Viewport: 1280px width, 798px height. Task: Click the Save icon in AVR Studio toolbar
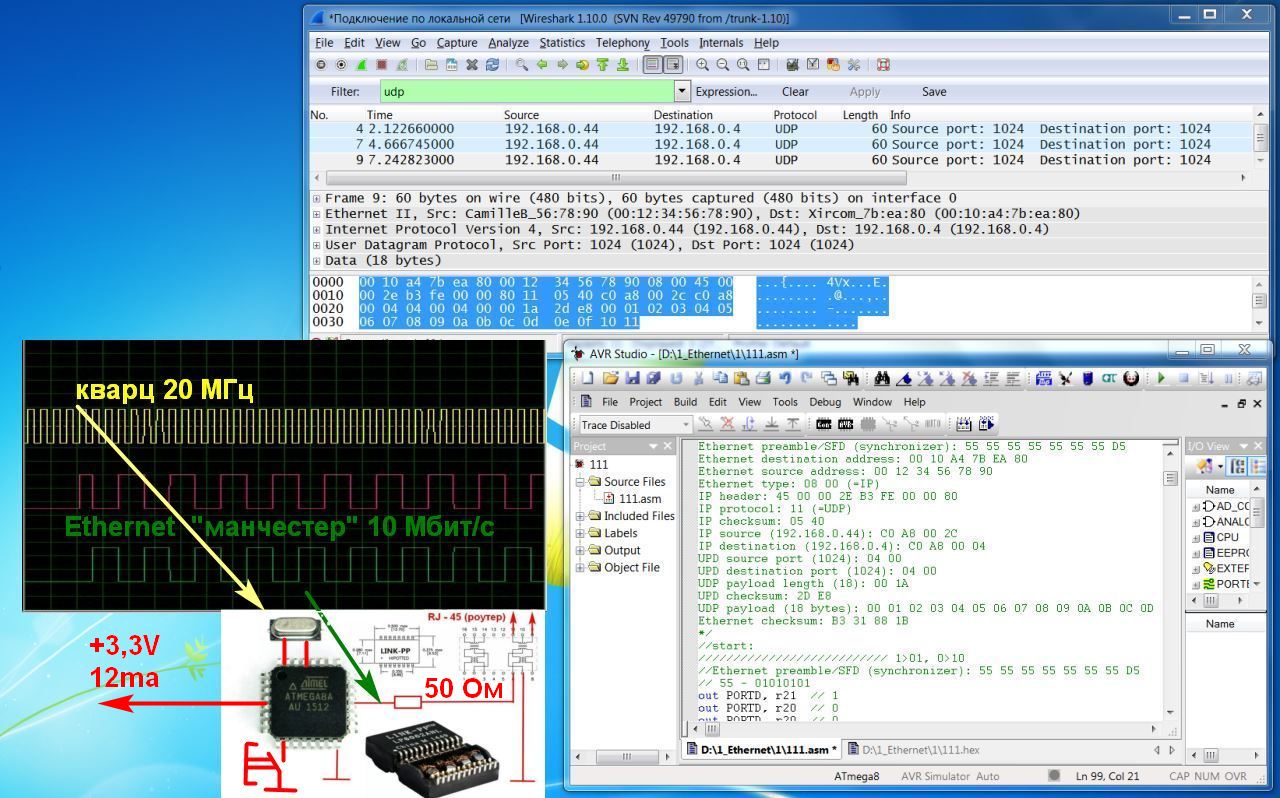coord(632,378)
